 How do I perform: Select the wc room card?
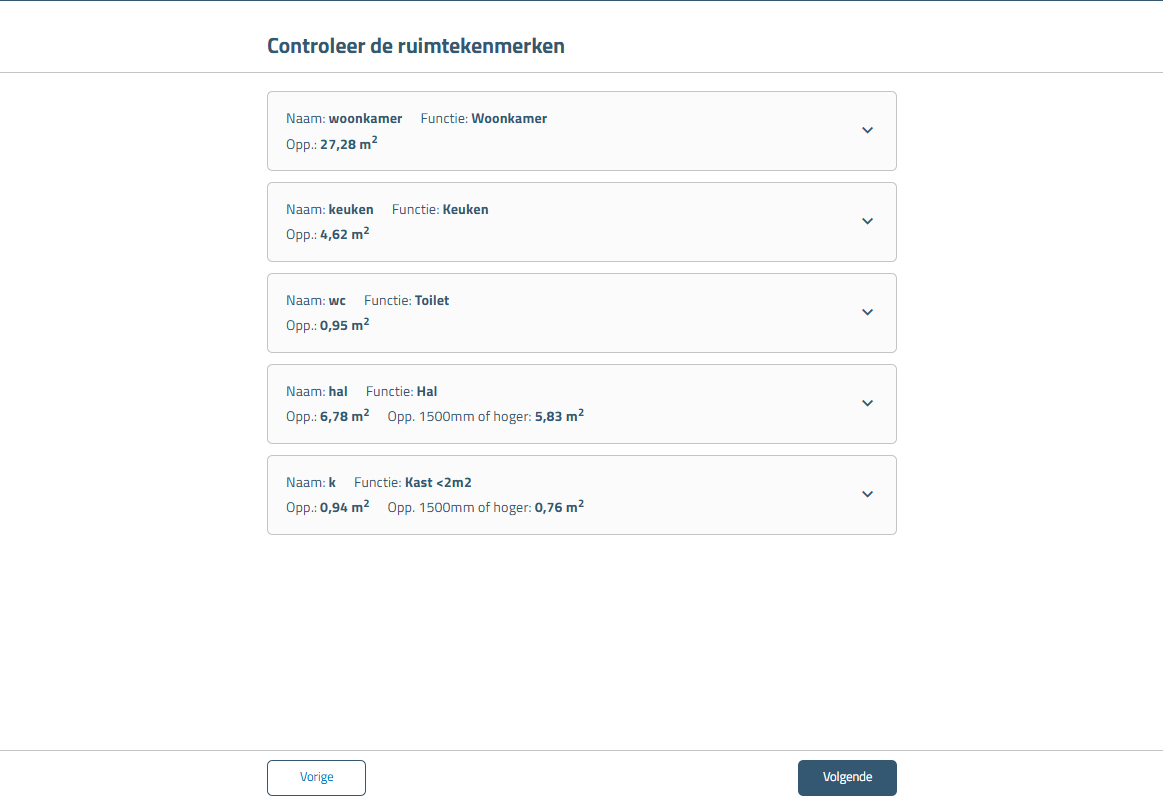tap(582, 312)
